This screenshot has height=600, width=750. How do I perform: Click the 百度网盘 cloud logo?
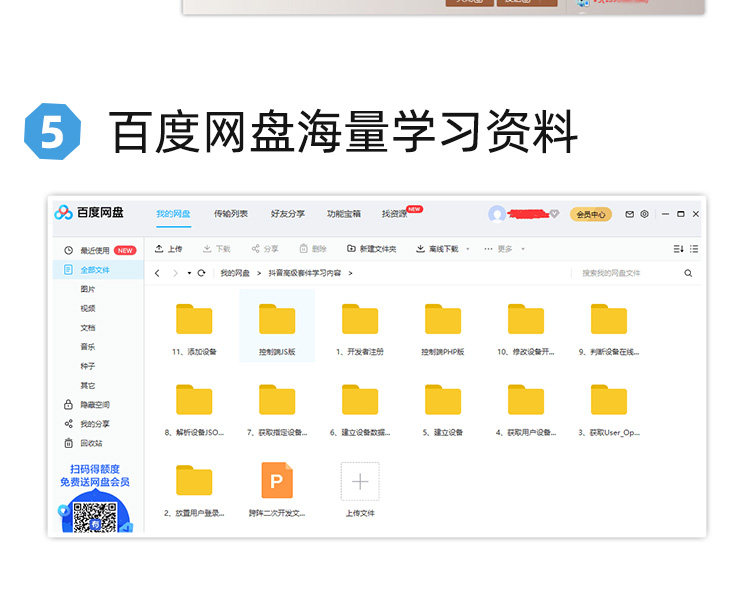pyautogui.click(x=63, y=212)
